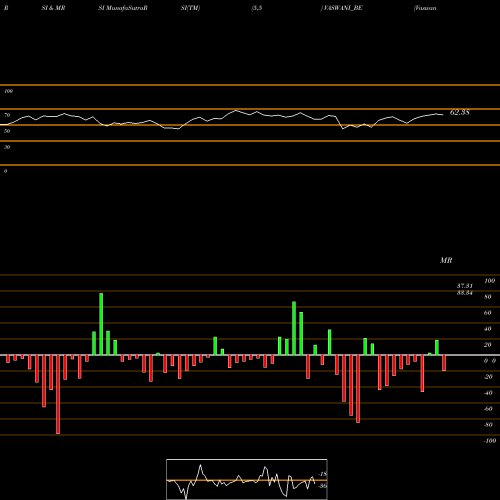Click the VASWANI_BE symbol text in header

click(x=343, y=8)
